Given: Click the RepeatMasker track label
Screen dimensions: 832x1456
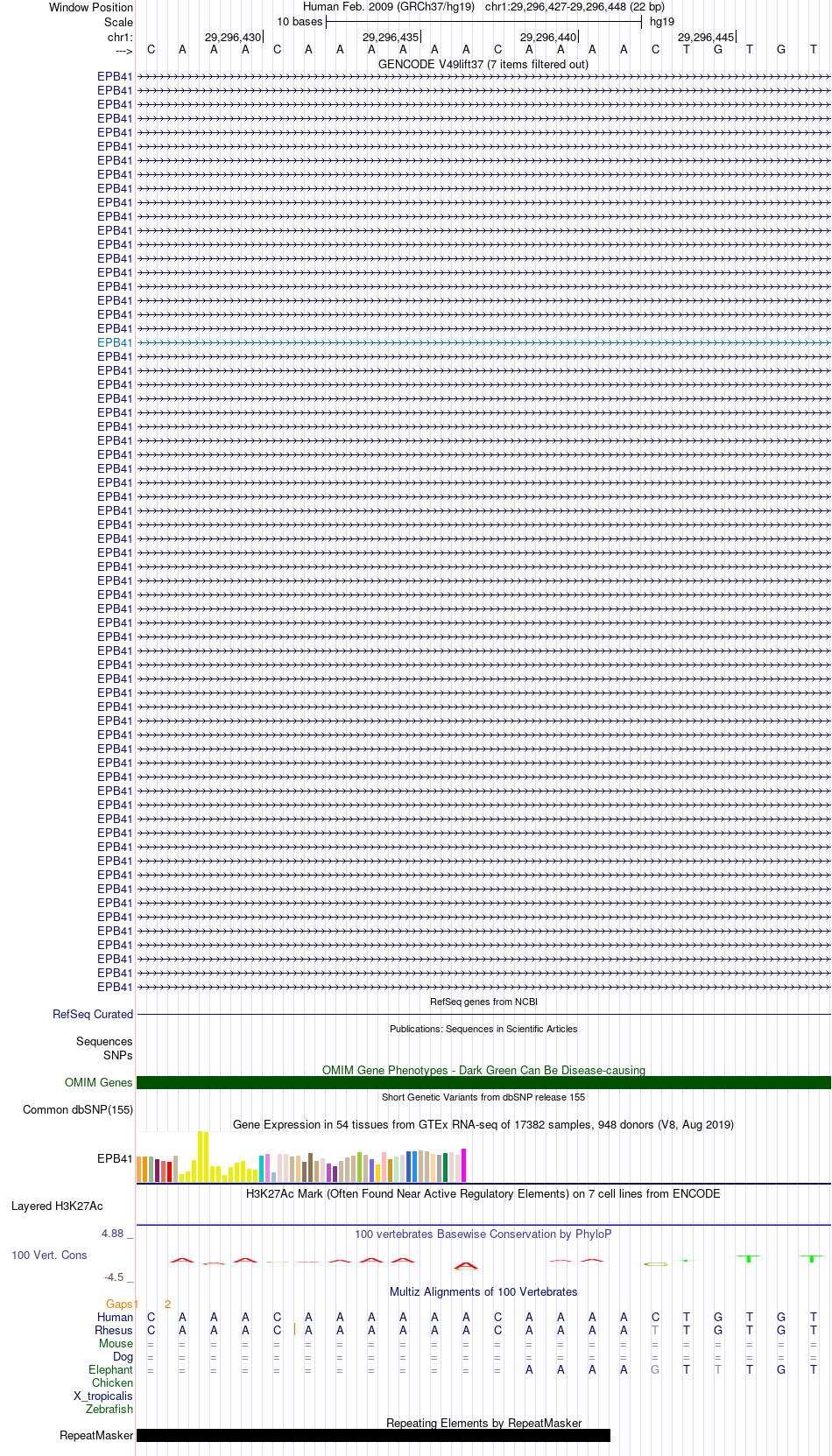Looking at the screenshot, I should point(96,1435).
